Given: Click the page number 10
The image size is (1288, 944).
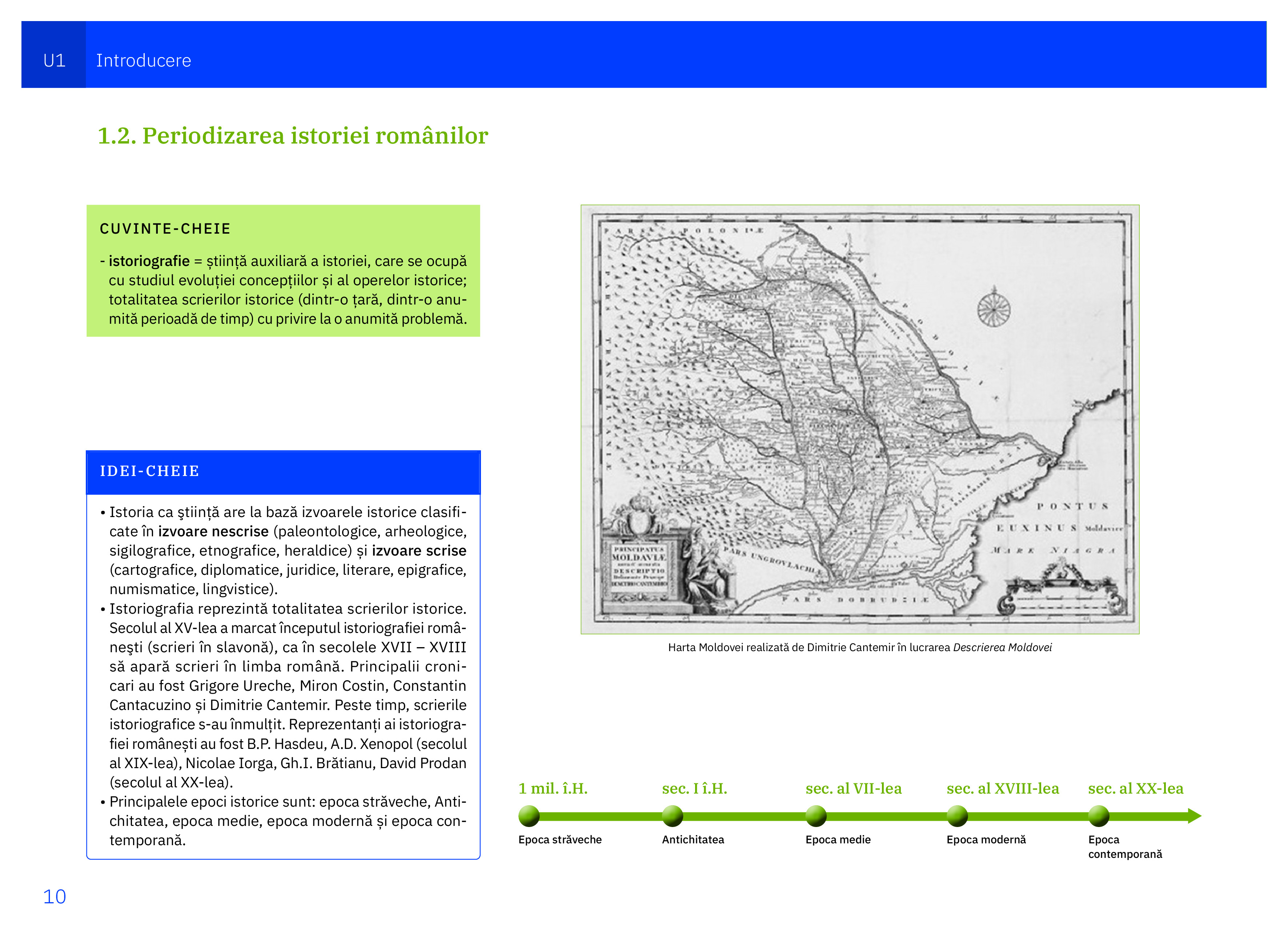Looking at the screenshot, I should pyautogui.click(x=54, y=896).
